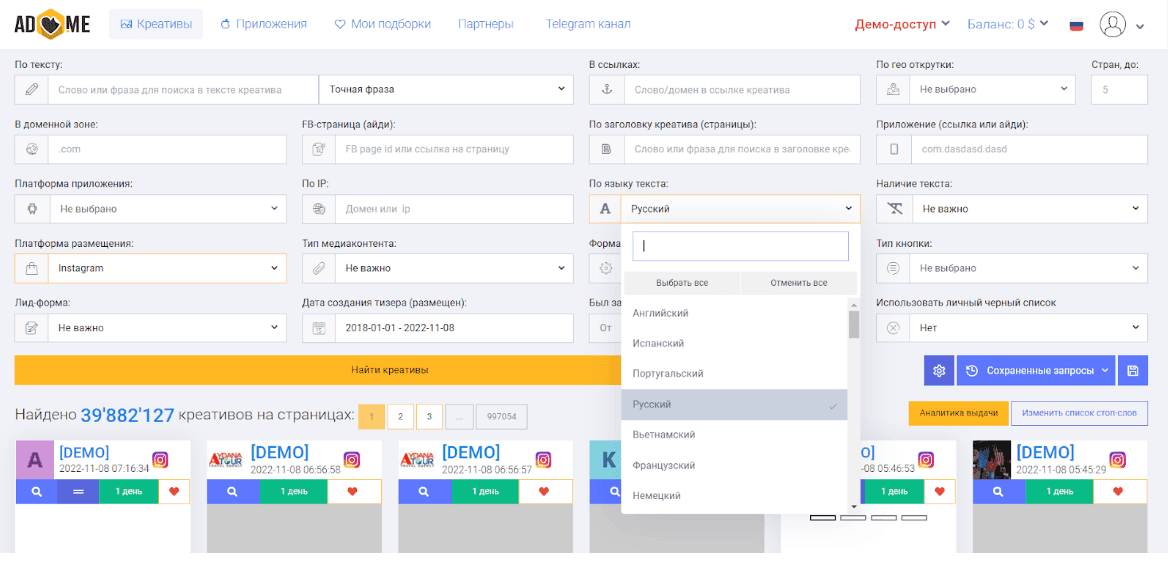The width and height of the screenshot is (1168, 562).
Task: Expand the Точная фраза match dropdown
Action: point(446,89)
